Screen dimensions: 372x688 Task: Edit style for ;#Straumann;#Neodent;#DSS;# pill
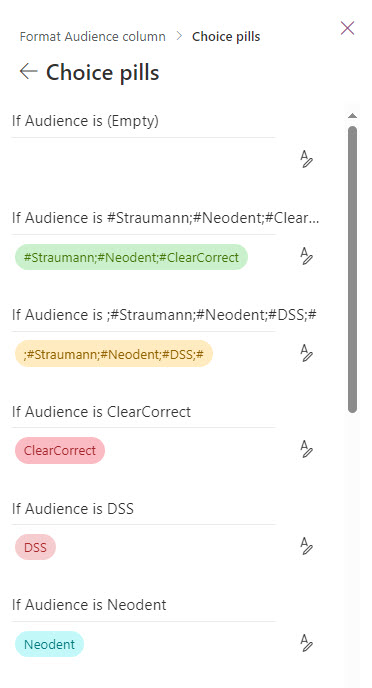point(306,353)
